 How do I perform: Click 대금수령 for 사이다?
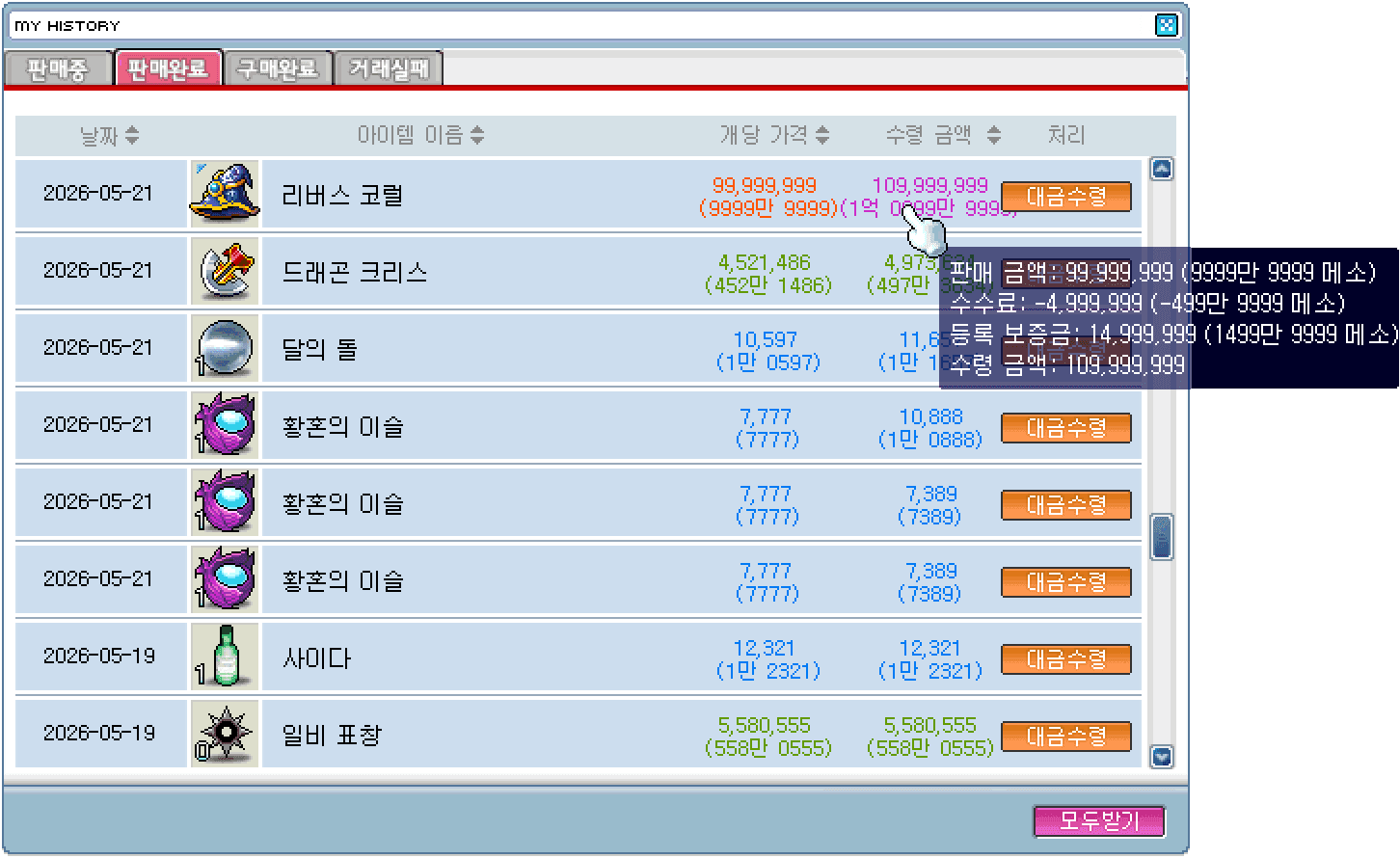point(1066,659)
